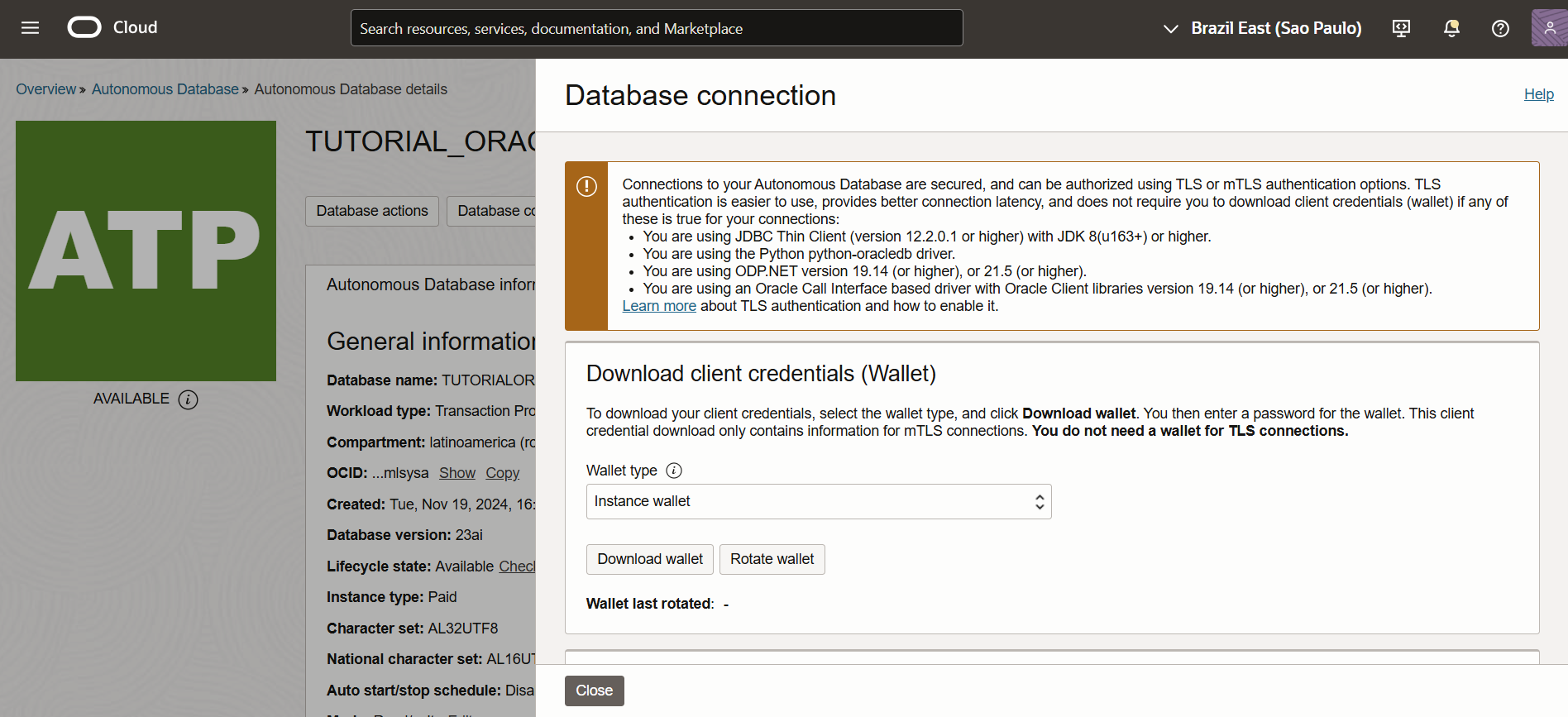This screenshot has height=717, width=1568.
Task: Open the Brazil East (Sao Paulo) region selector
Action: coord(1262,28)
